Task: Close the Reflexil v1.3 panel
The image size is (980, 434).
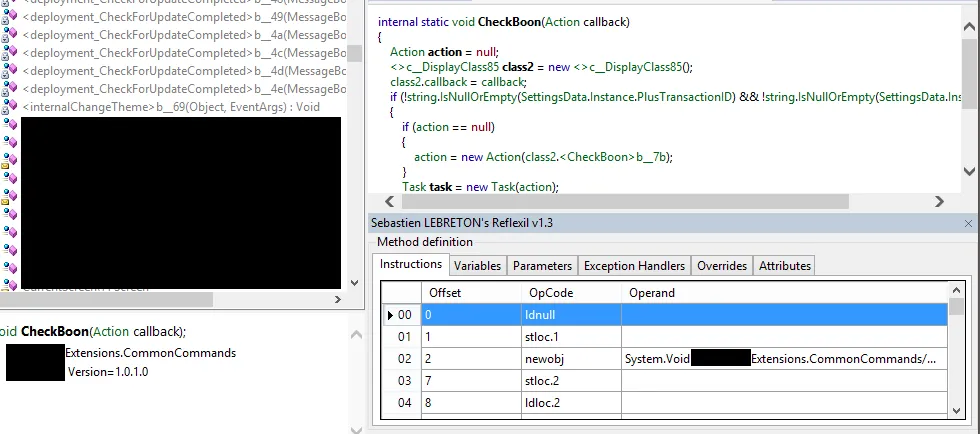Action: tap(967, 224)
